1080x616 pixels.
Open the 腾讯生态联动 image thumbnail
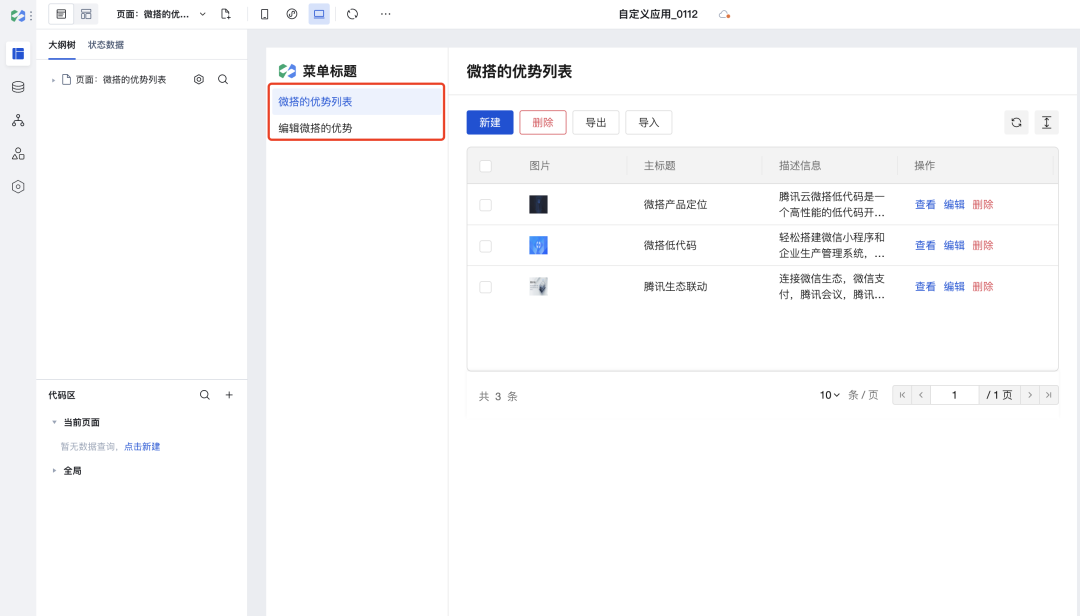(x=538, y=287)
